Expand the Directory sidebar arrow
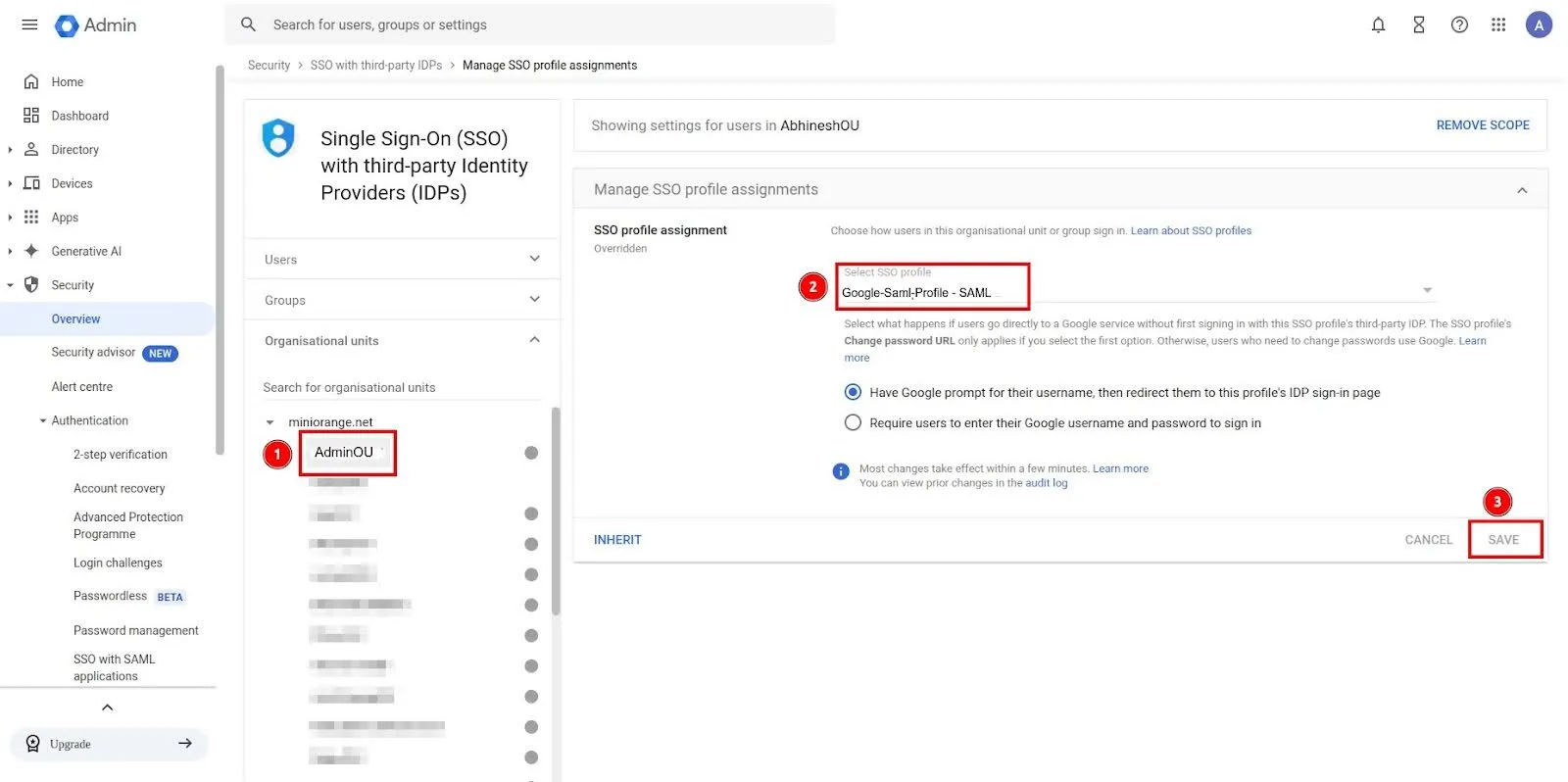 [x=10, y=150]
